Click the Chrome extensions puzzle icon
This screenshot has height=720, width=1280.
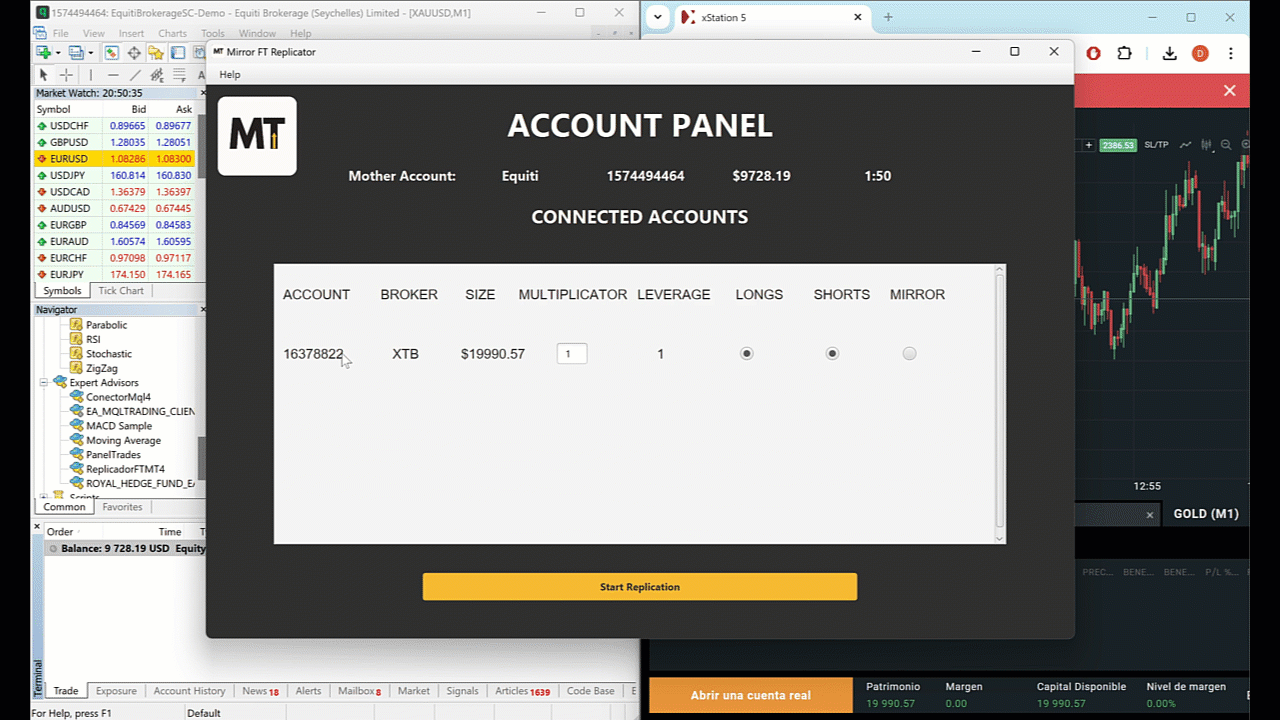[x=1124, y=54]
